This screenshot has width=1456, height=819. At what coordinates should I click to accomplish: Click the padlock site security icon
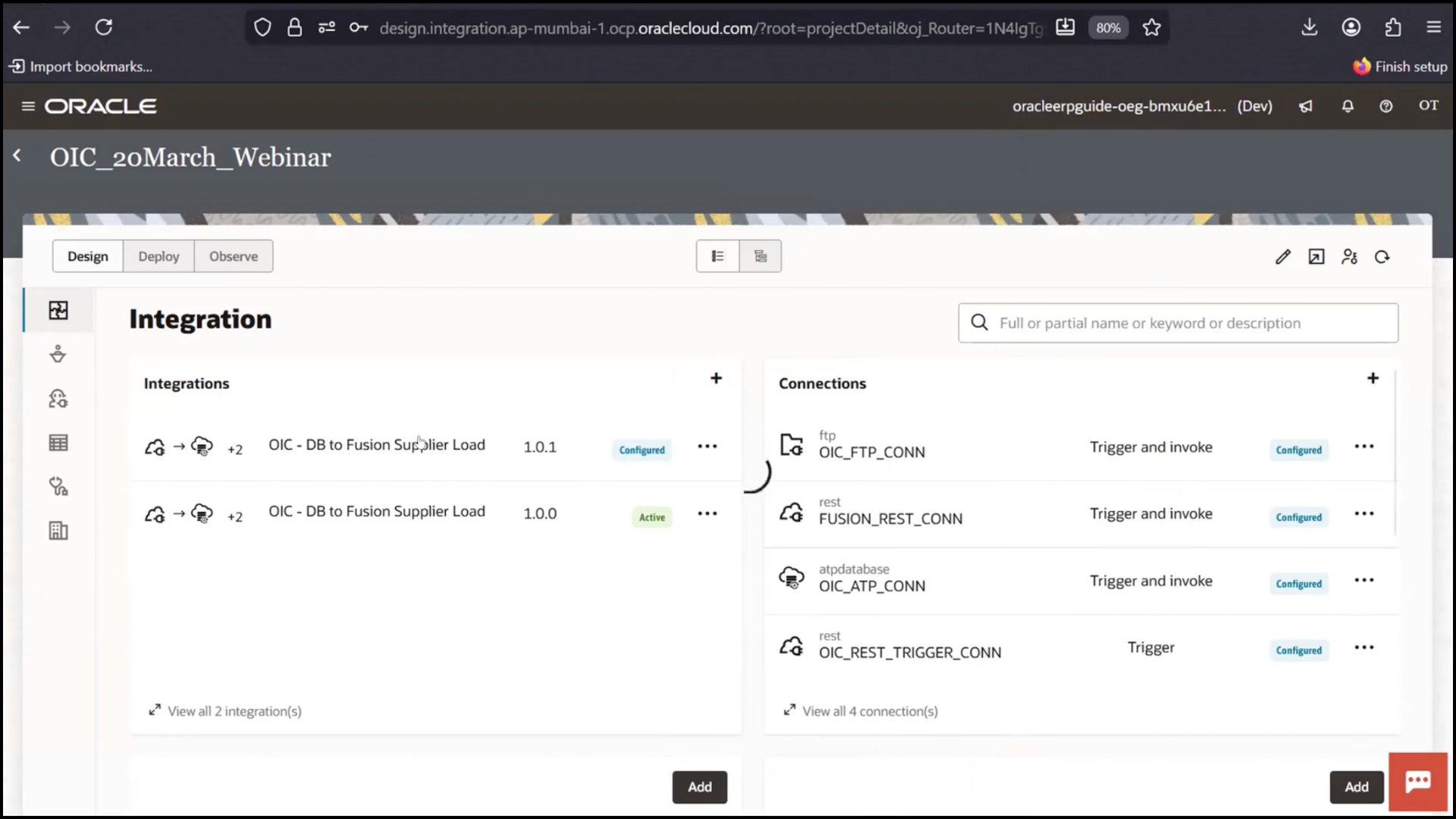(294, 28)
